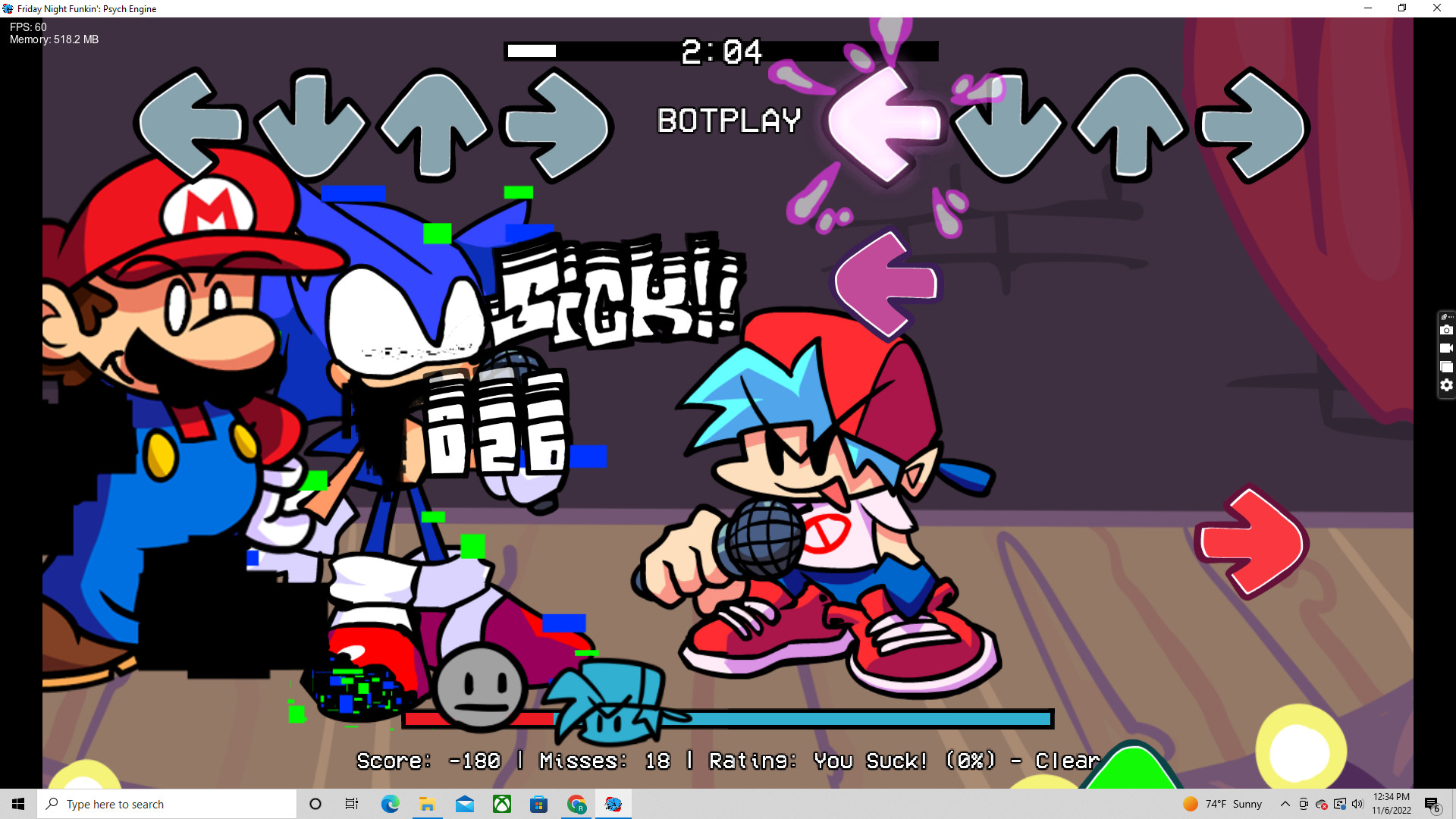The image size is (1456, 819).
Task: Open the 74°F Sunny weather widget
Action: (1221, 804)
